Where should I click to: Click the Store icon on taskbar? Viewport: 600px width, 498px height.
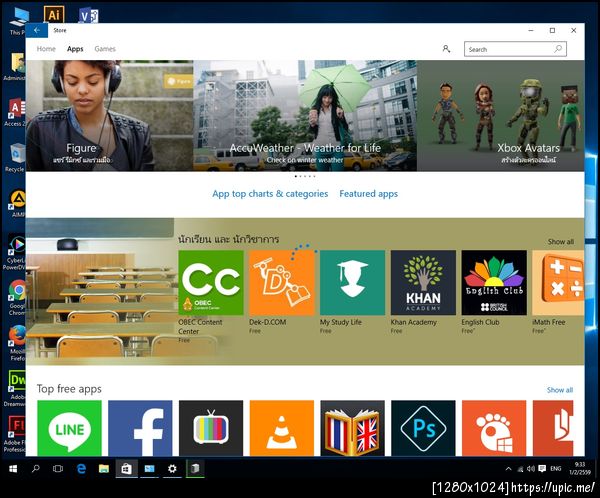127,469
